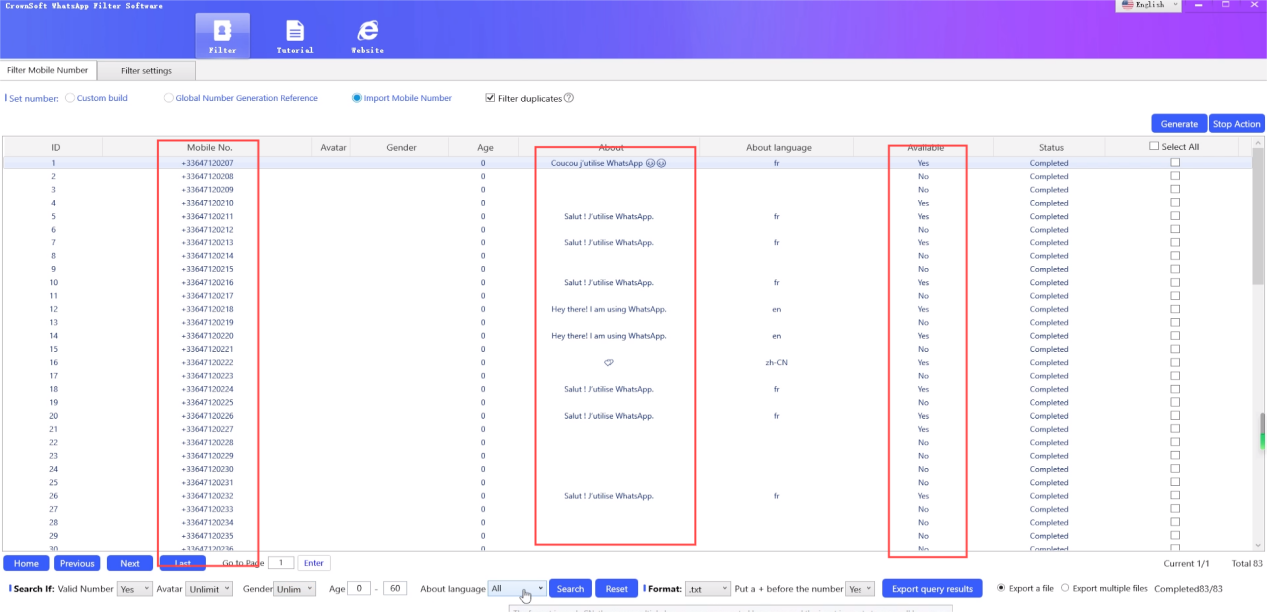Toggle the Filter duplicates checkbox
The image size is (1267, 612).
pyautogui.click(x=490, y=98)
